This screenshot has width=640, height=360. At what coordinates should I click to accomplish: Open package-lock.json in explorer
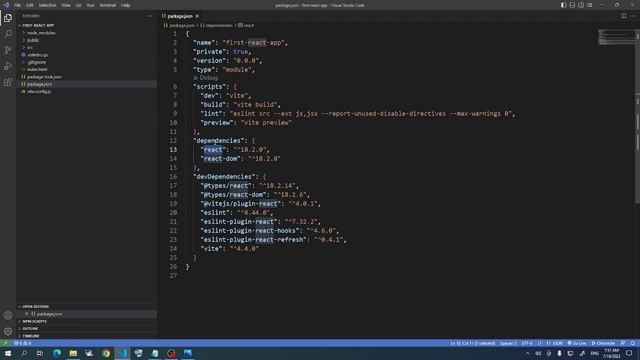pyautogui.click(x=44, y=77)
